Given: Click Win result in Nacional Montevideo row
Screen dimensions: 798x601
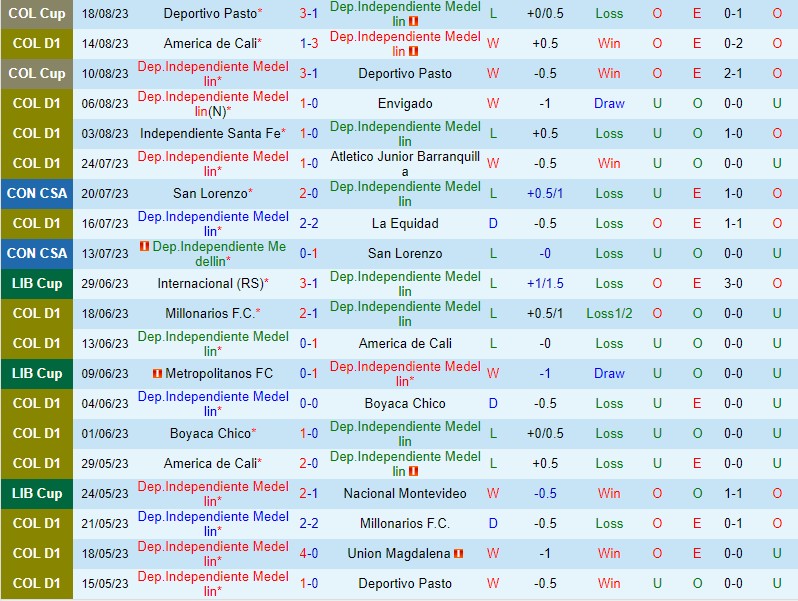Looking at the screenshot, I should coord(609,494).
